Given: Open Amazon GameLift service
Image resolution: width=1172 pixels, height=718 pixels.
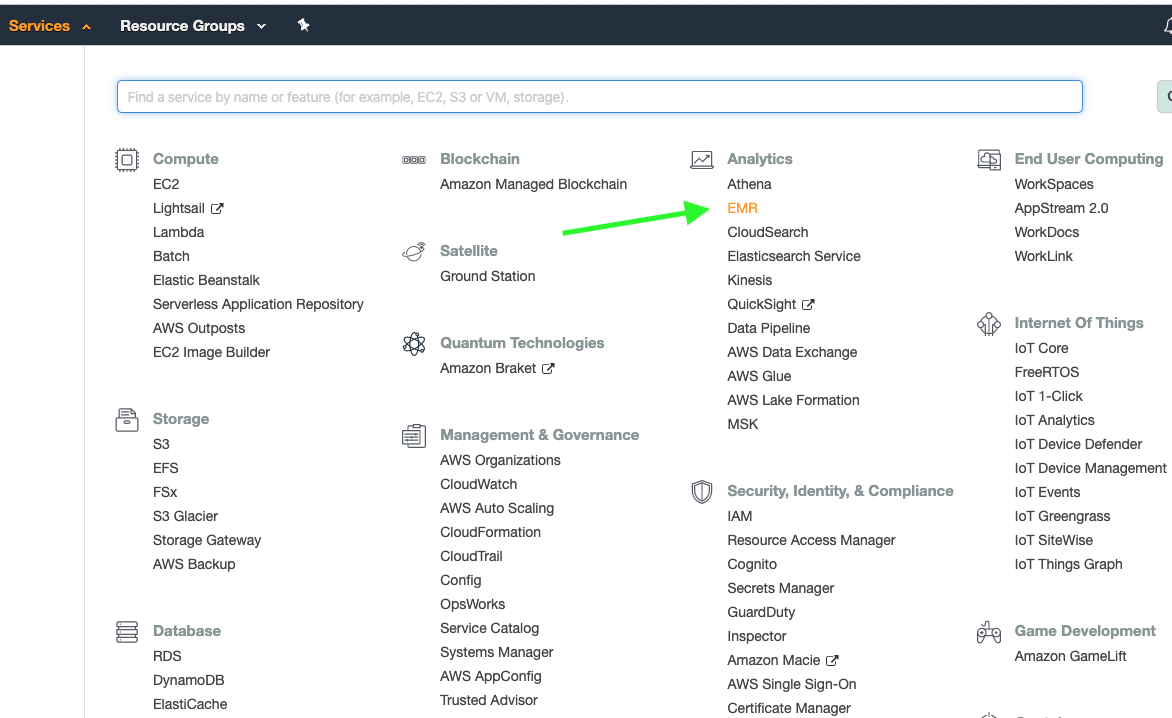Looking at the screenshot, I should [x=1070, y=656].
